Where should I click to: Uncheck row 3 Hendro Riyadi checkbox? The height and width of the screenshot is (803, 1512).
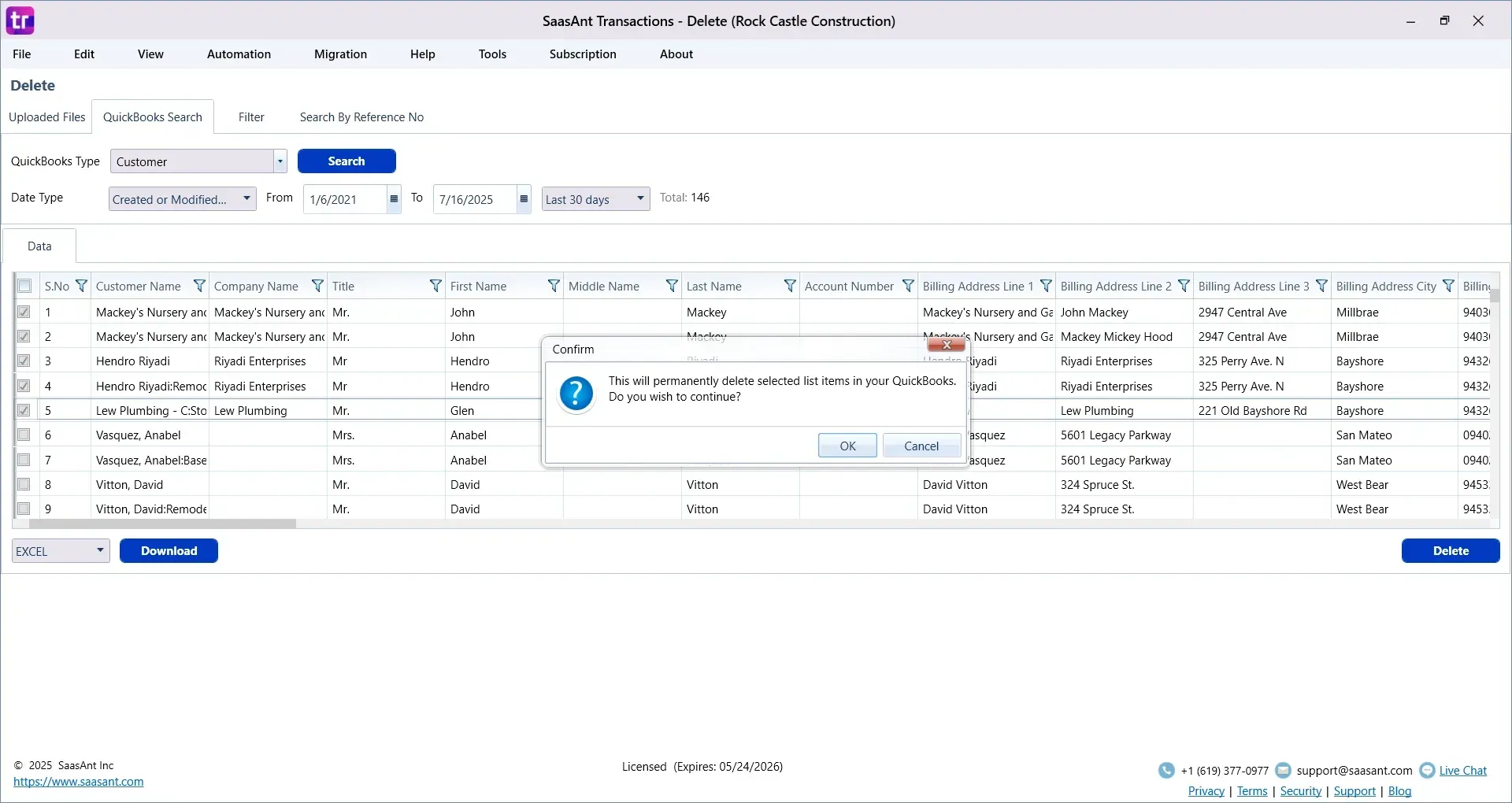point(24,361)
